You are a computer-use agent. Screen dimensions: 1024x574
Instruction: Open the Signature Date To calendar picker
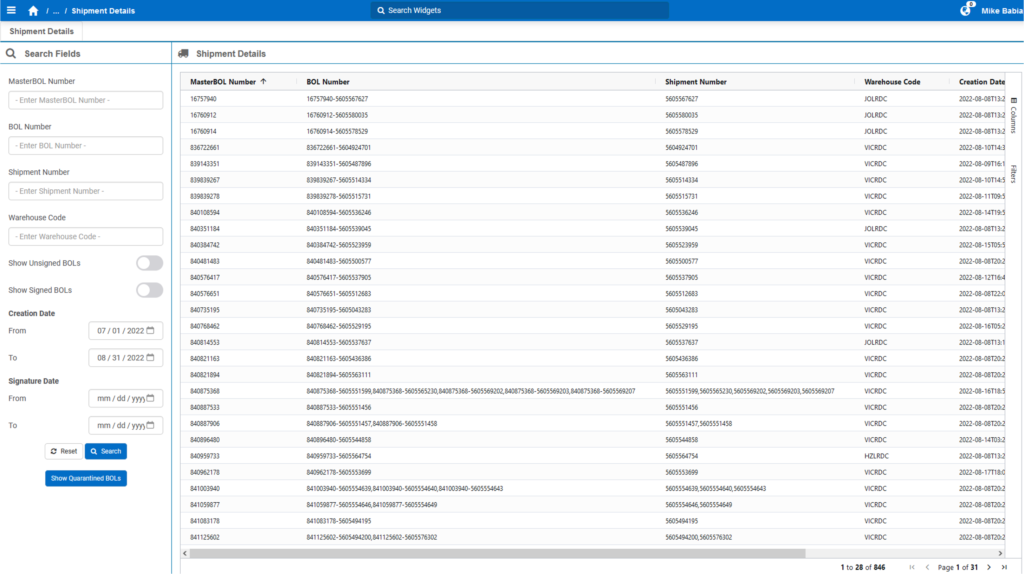click(x=151, y=425)
